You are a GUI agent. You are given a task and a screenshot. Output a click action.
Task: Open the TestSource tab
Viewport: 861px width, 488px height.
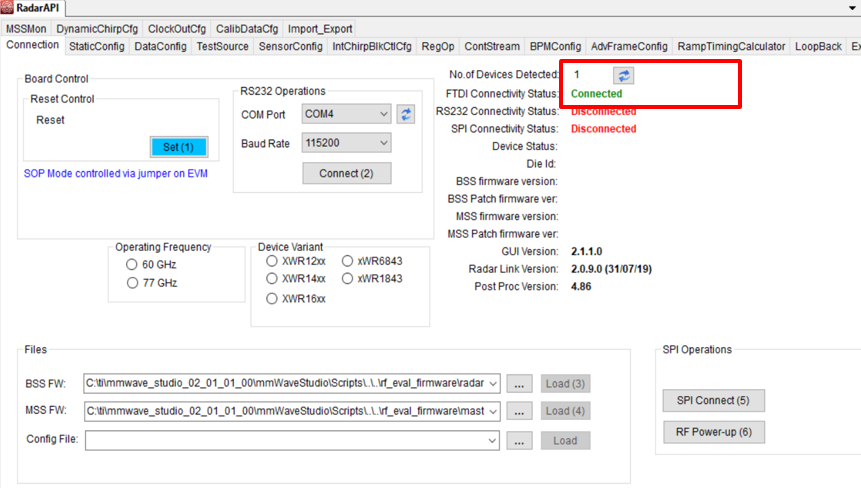pyautogui.click(x=222, y=47)
